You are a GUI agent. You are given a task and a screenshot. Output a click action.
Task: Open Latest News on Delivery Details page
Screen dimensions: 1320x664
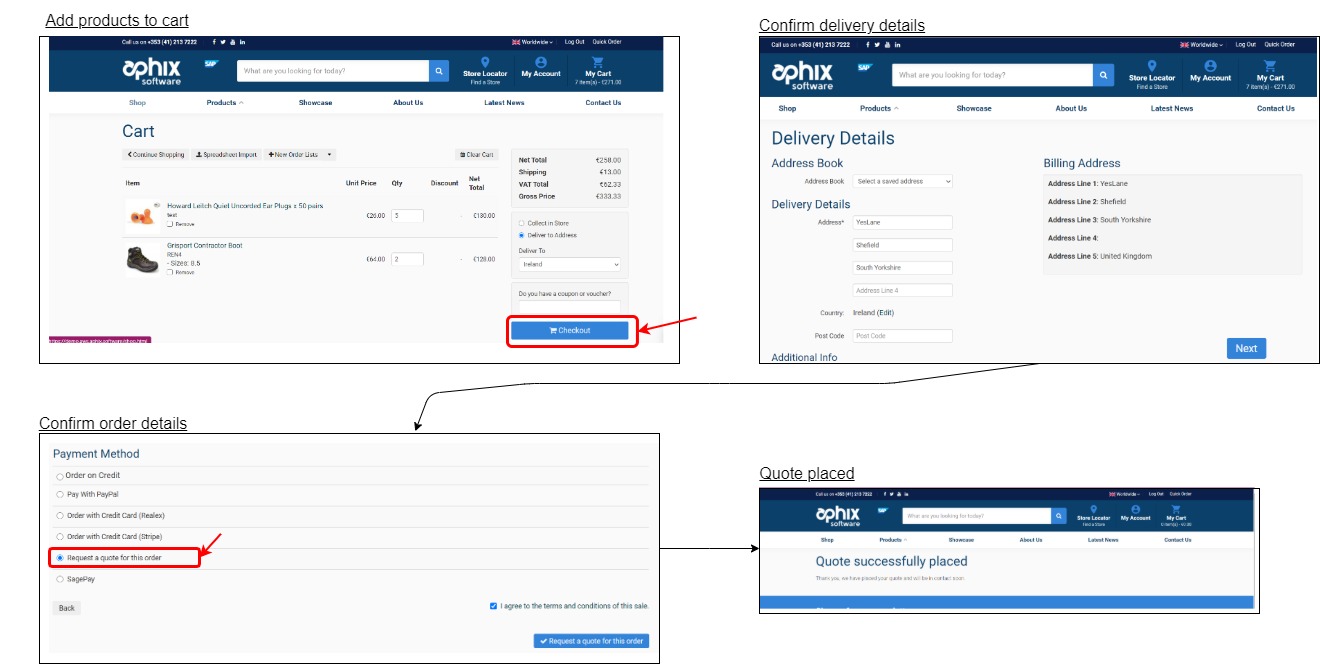coord(1171,108)
